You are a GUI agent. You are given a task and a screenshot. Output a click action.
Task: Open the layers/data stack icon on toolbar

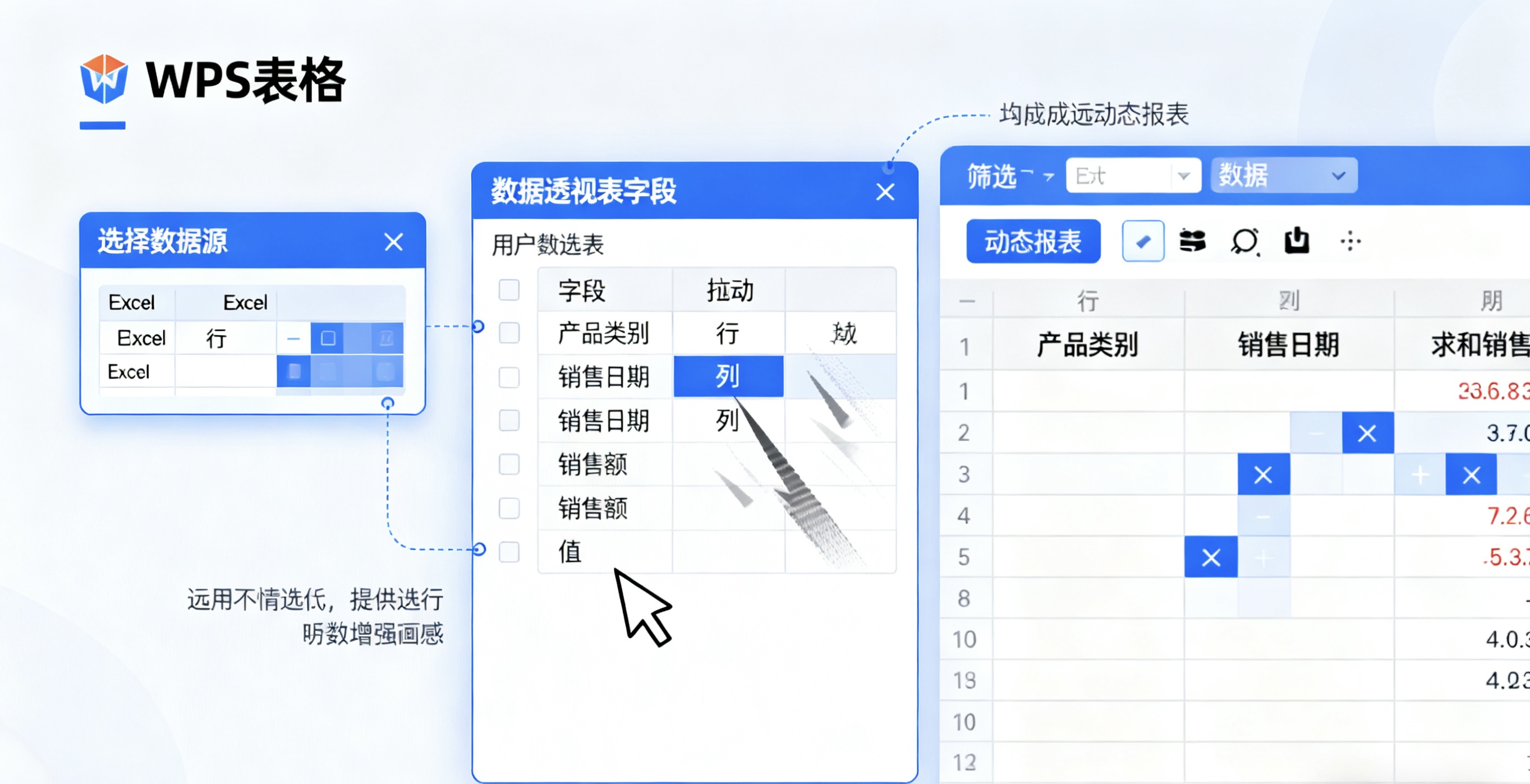[x=1193, y=241]
